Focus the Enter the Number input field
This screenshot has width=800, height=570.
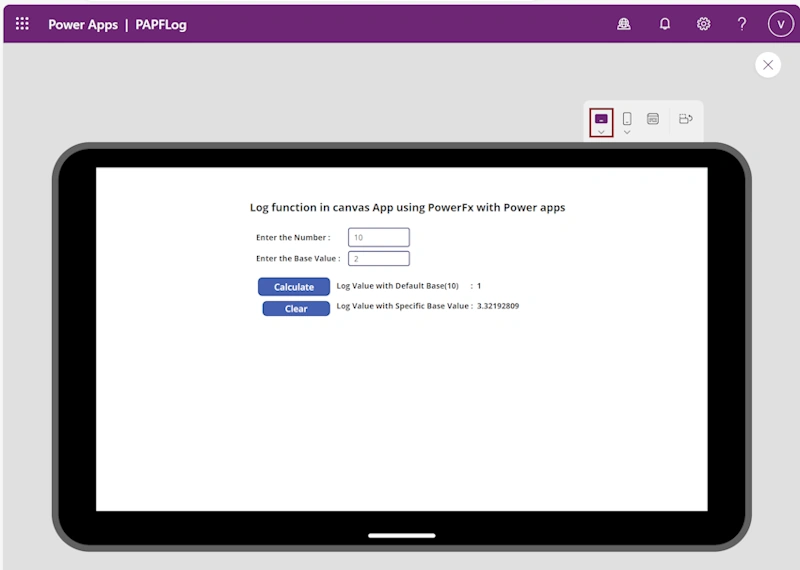pos(379,237)
